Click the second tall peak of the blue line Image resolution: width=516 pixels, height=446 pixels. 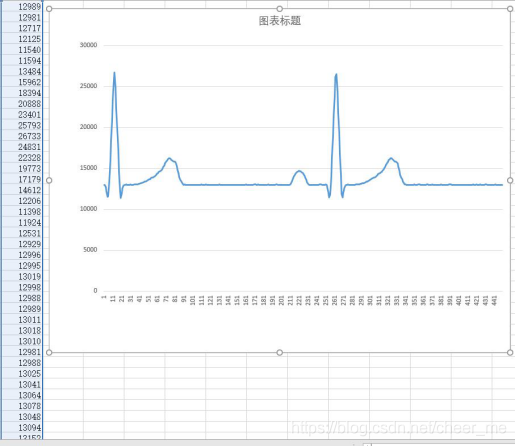[x=336, y=75]
